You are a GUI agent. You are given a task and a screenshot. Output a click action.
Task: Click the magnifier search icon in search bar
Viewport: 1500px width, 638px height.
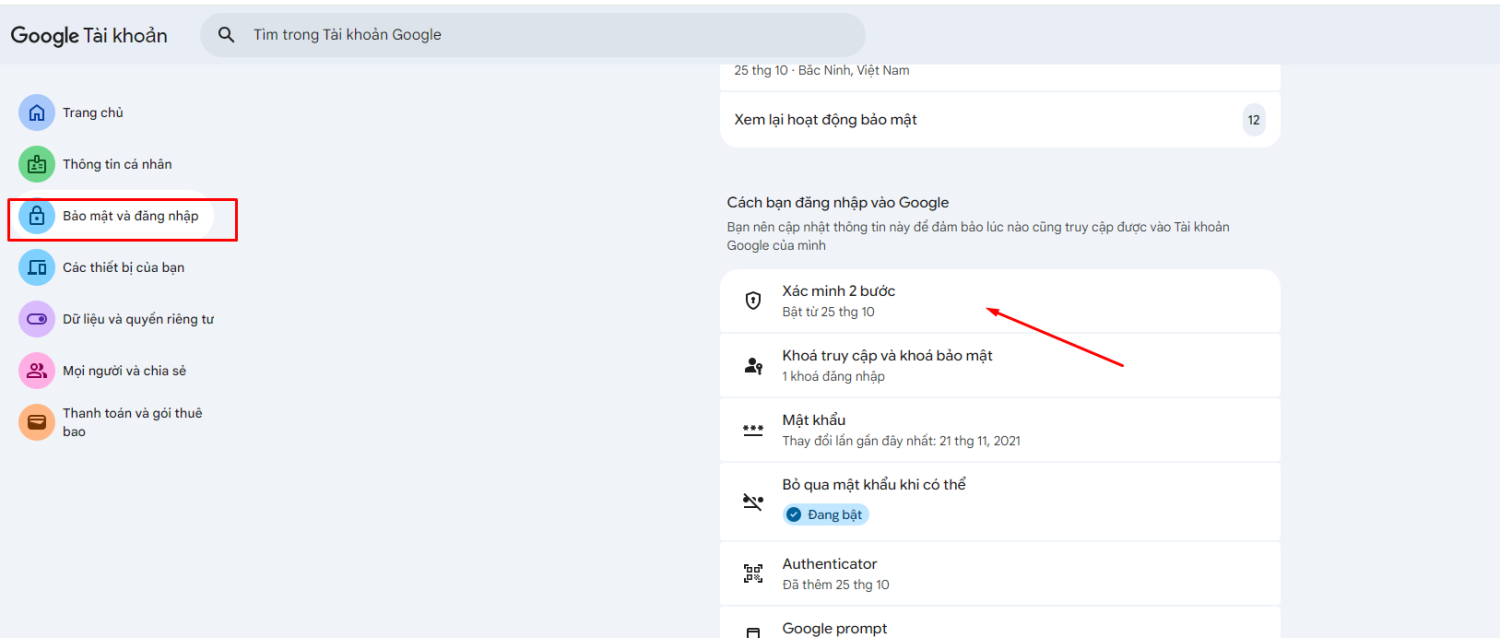[227, 35]
